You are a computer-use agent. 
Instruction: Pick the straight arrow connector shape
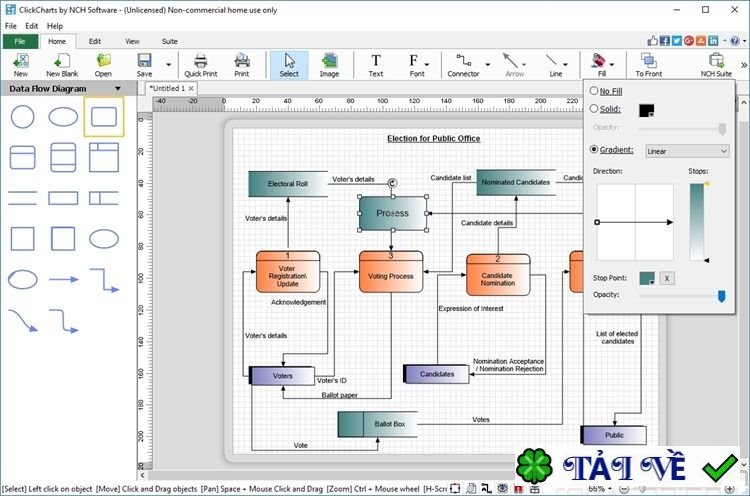63,279
